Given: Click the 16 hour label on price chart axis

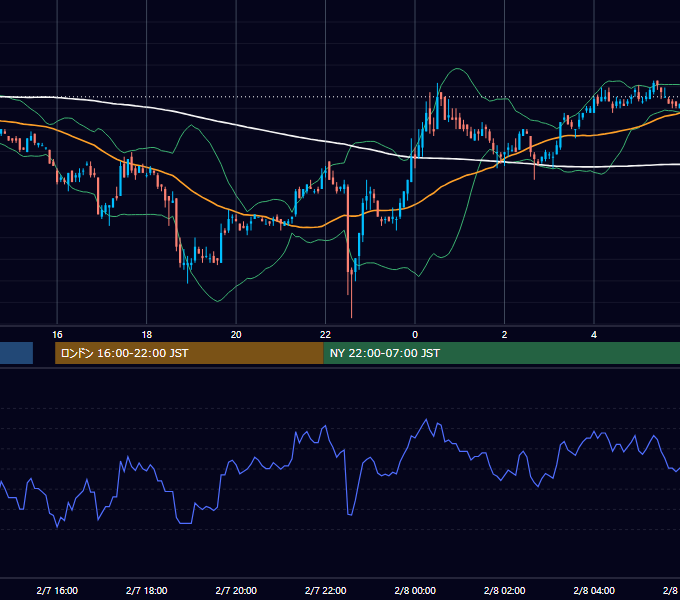Looking at the screenshot, I should coord(57,335).
